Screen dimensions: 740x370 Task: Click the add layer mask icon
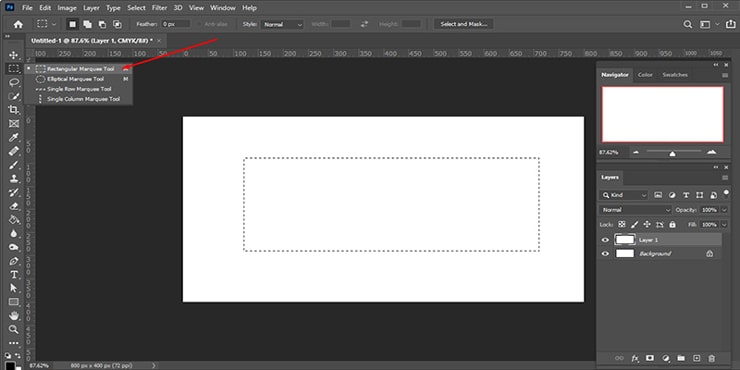[x=650, y=359]
